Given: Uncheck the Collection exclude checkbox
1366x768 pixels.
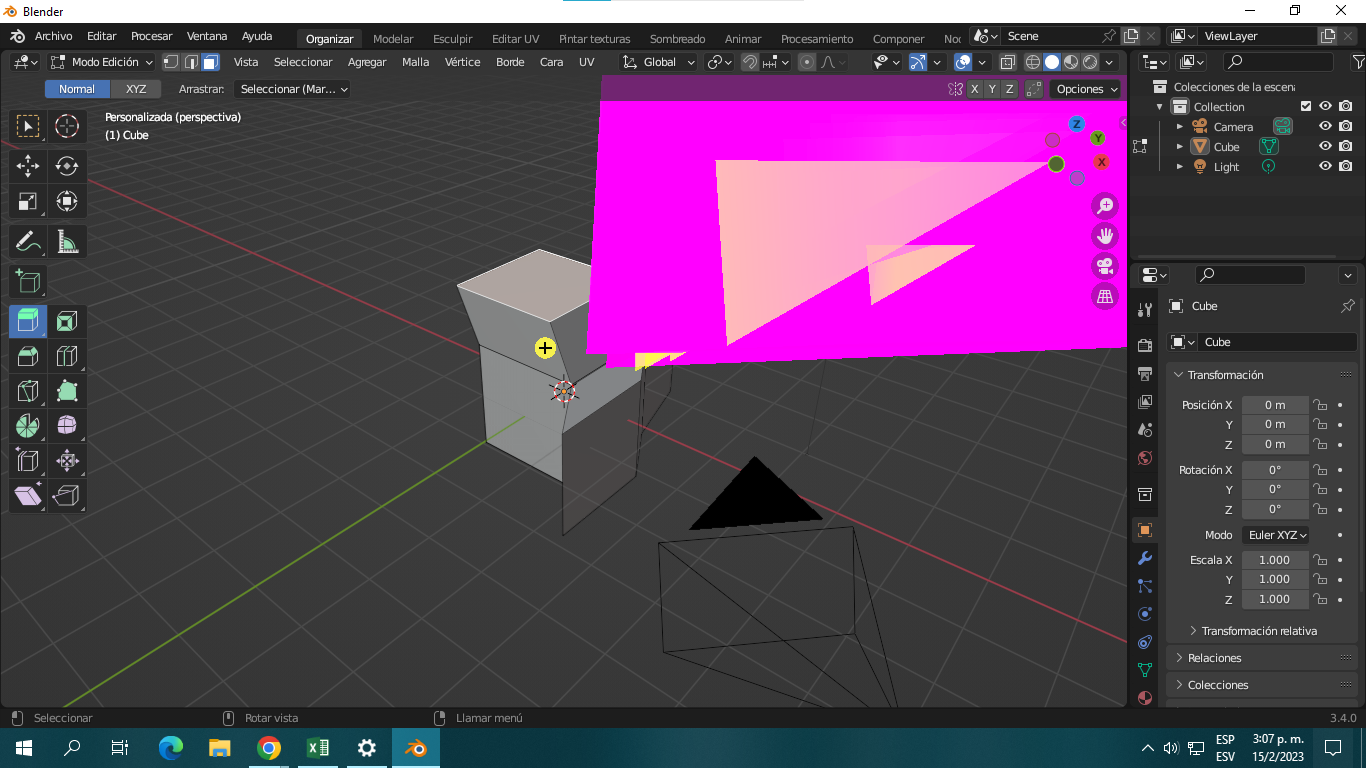Looking at the screenshot, I should point(1305,106).
